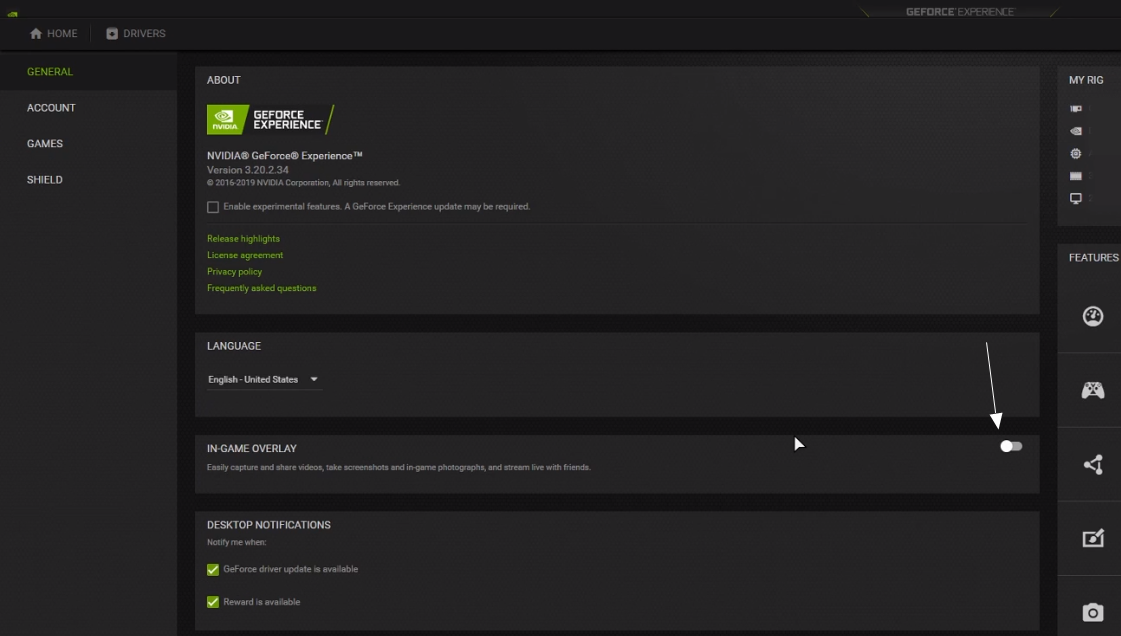Open the gamepad controller feature icon
Screen dimensions: 1121x636
pos(1092,390)
